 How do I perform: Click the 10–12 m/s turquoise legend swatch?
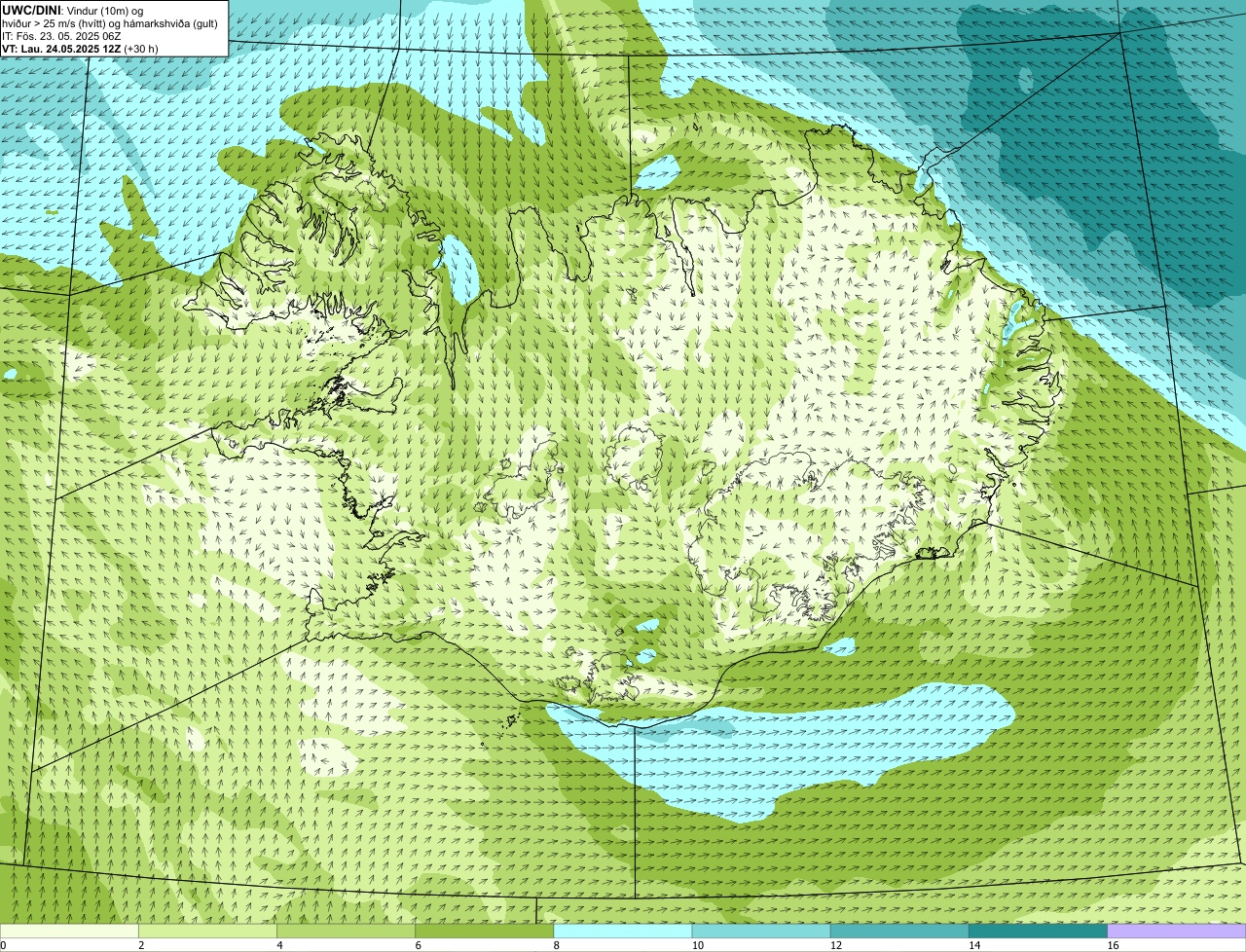(x=761, y=931)
